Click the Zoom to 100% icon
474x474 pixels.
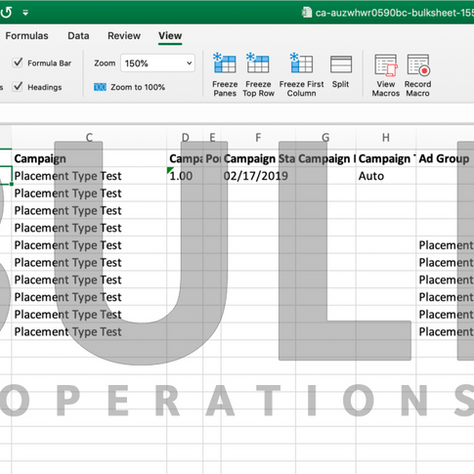pyautogui.click(x=100, y=87)
